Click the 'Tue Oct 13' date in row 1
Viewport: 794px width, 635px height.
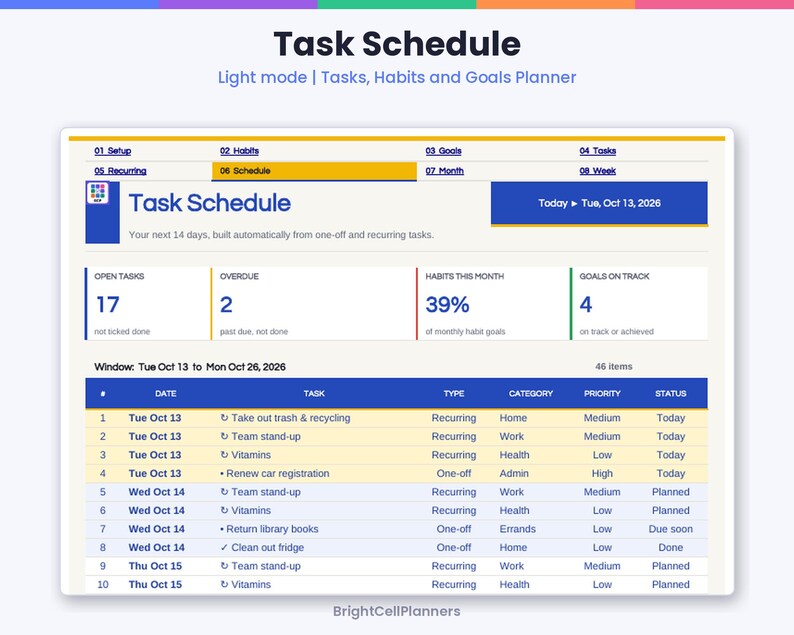[x=154, y=418]
